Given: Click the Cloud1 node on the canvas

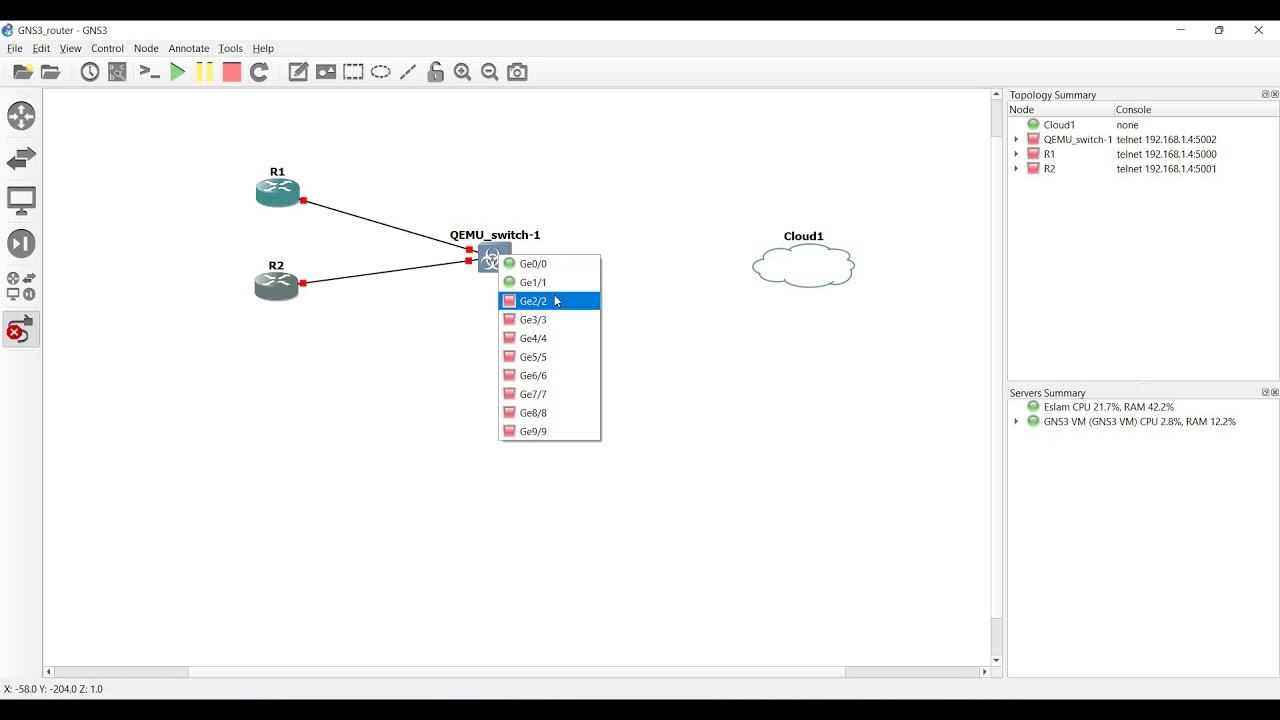Looking at the screenshot, I should pyautogui.click(x=804, y=266).
